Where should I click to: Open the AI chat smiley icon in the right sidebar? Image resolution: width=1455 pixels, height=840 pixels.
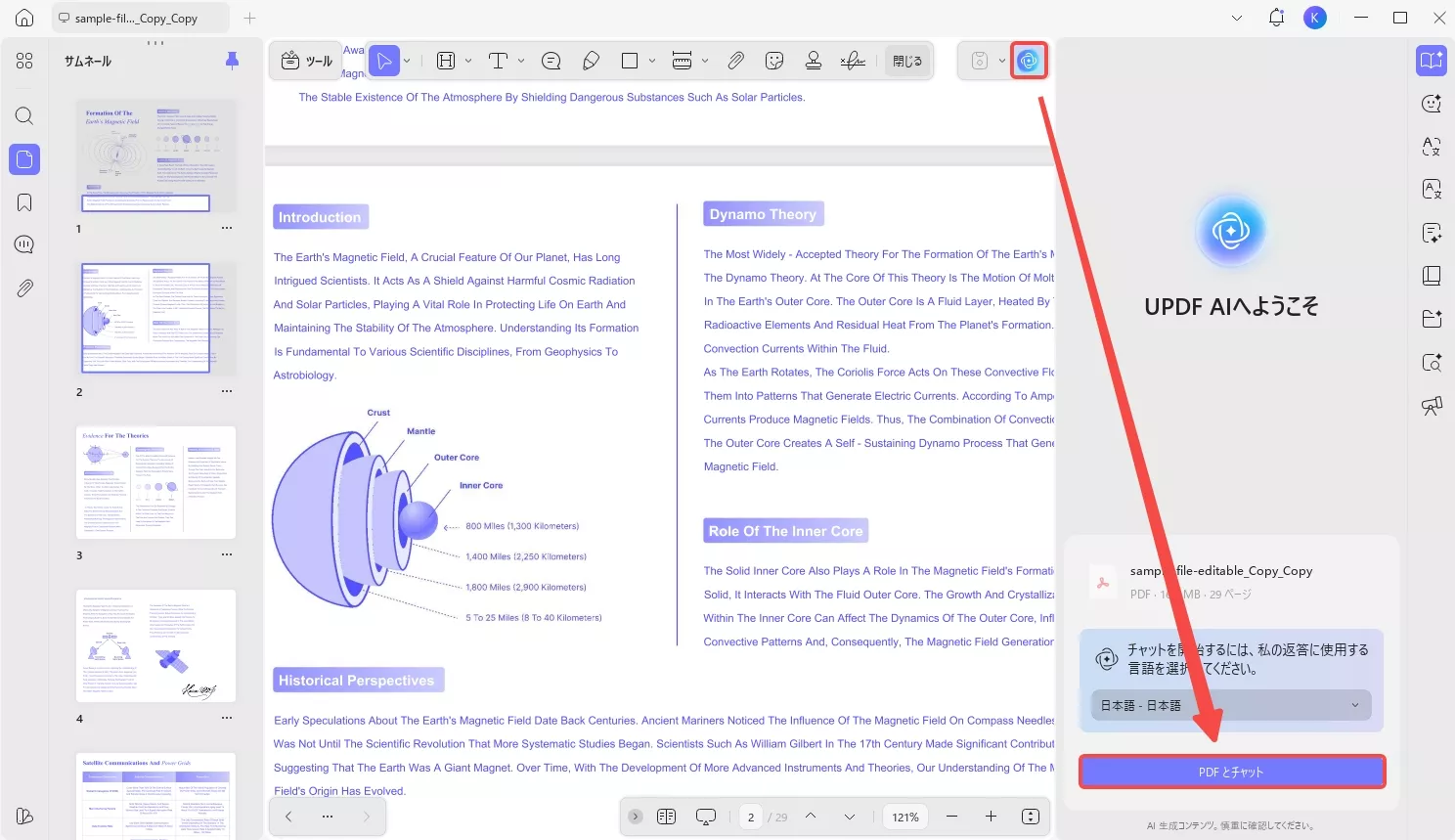coord(1432,104)
